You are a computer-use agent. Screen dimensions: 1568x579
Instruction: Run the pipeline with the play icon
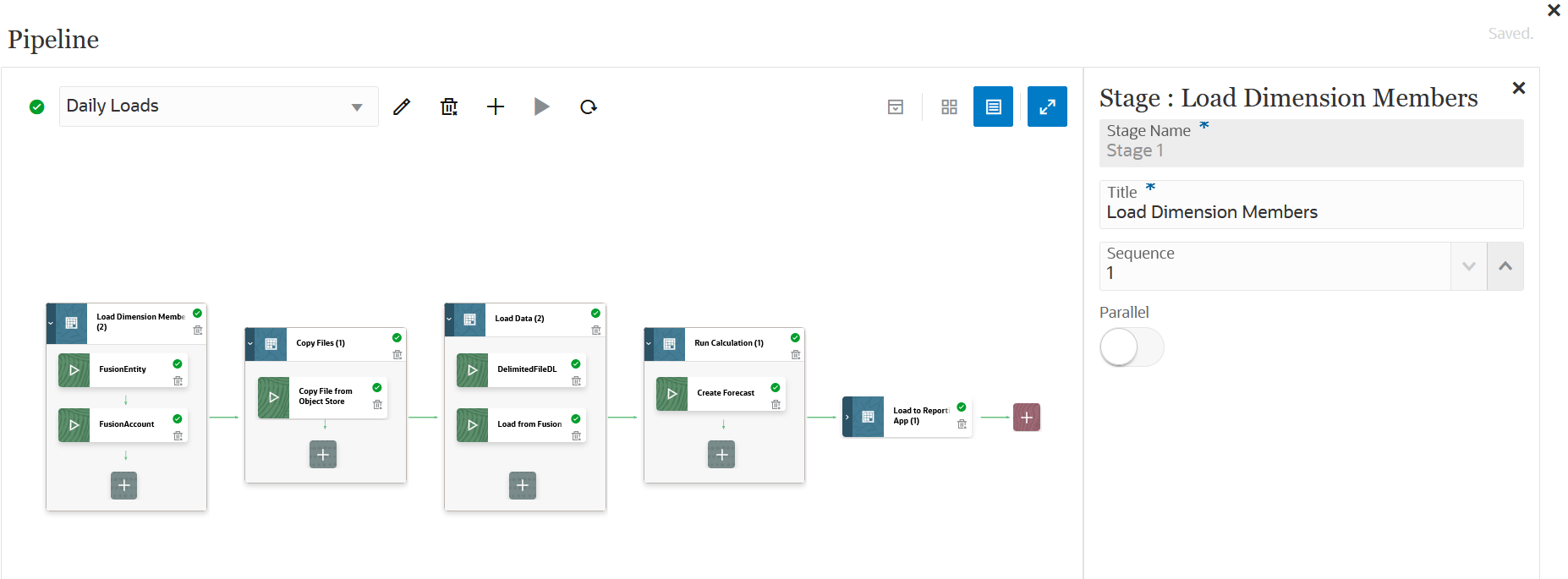click(541, 106)
